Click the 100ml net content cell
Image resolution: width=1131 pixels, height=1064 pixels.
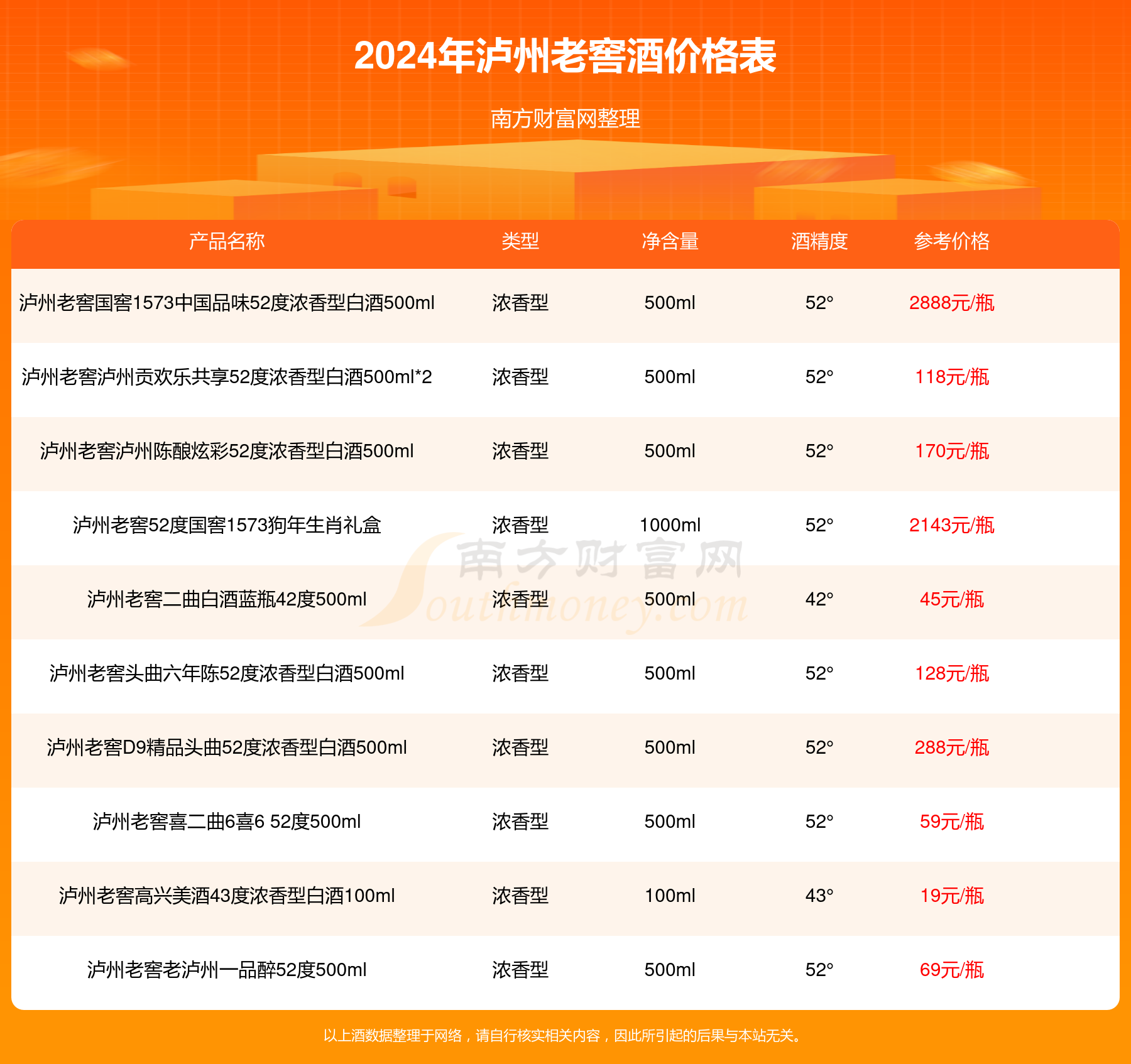click(x=670, y=896)
